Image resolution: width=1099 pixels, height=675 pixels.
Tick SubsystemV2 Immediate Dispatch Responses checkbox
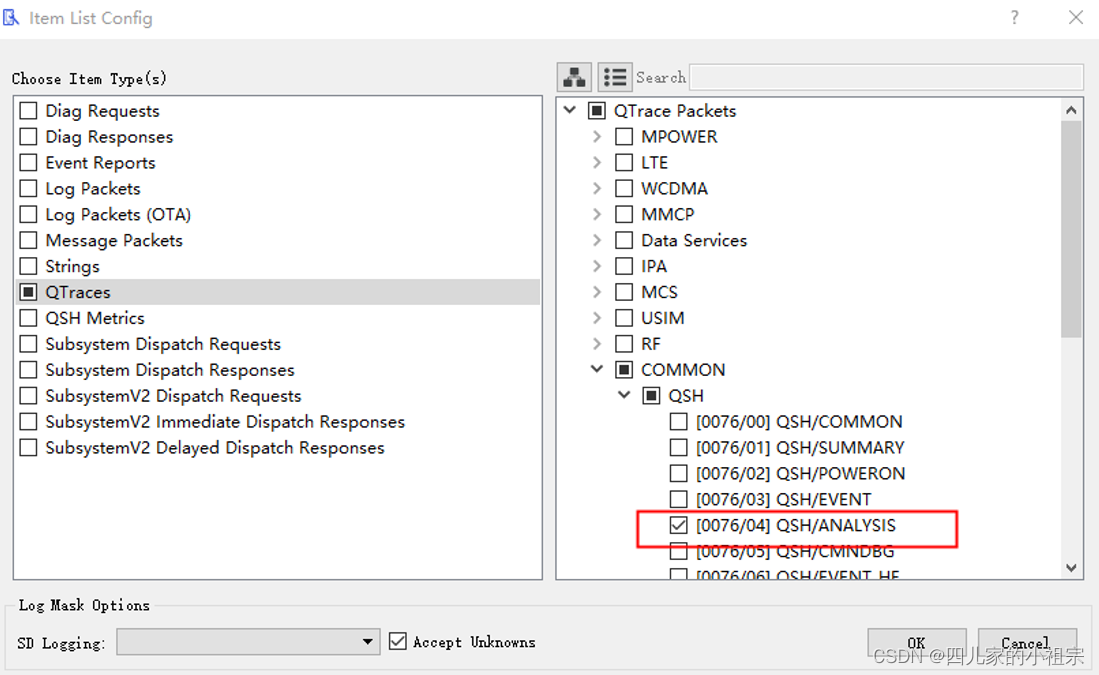[29, 422]
